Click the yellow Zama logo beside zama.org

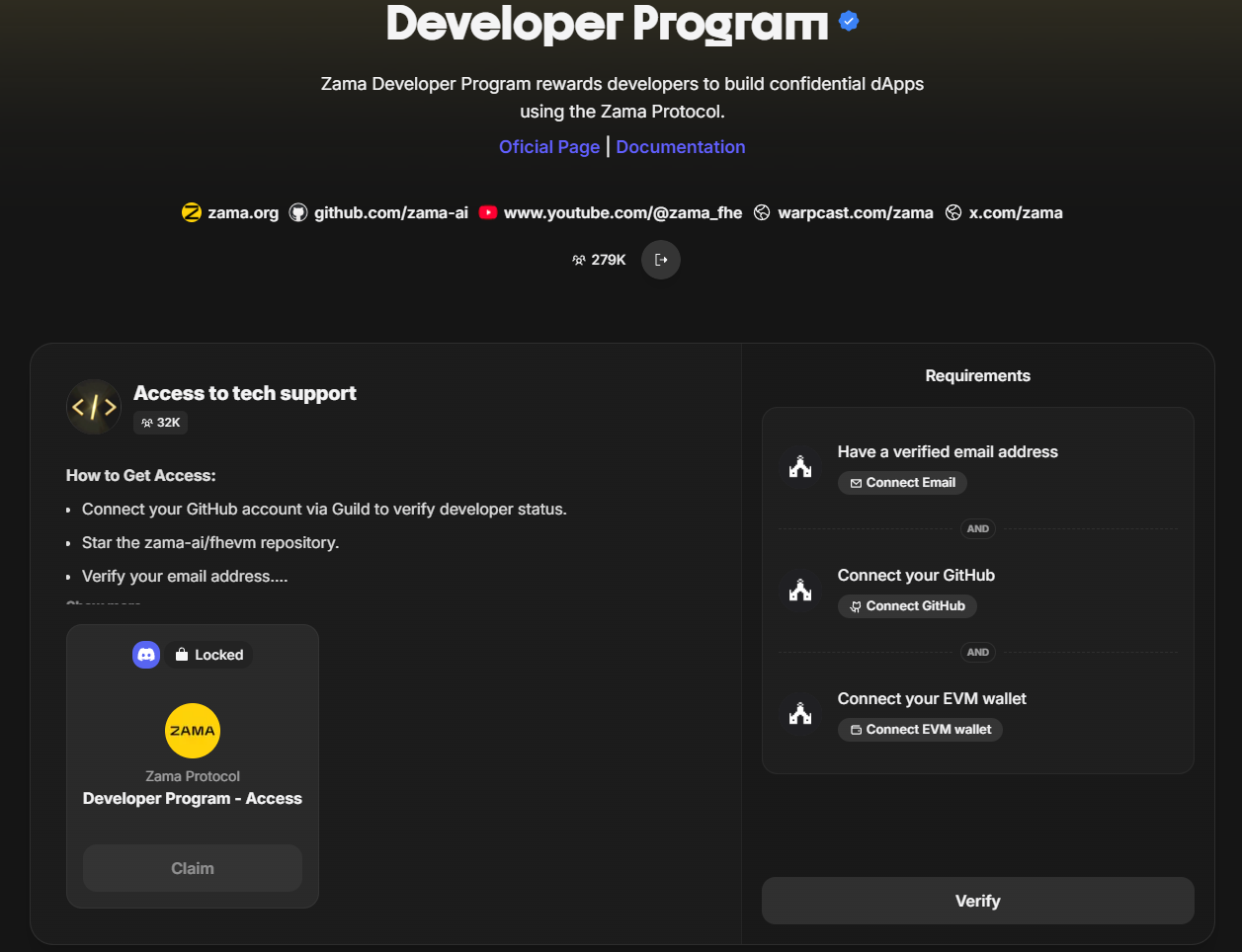[x=192, y=212]
